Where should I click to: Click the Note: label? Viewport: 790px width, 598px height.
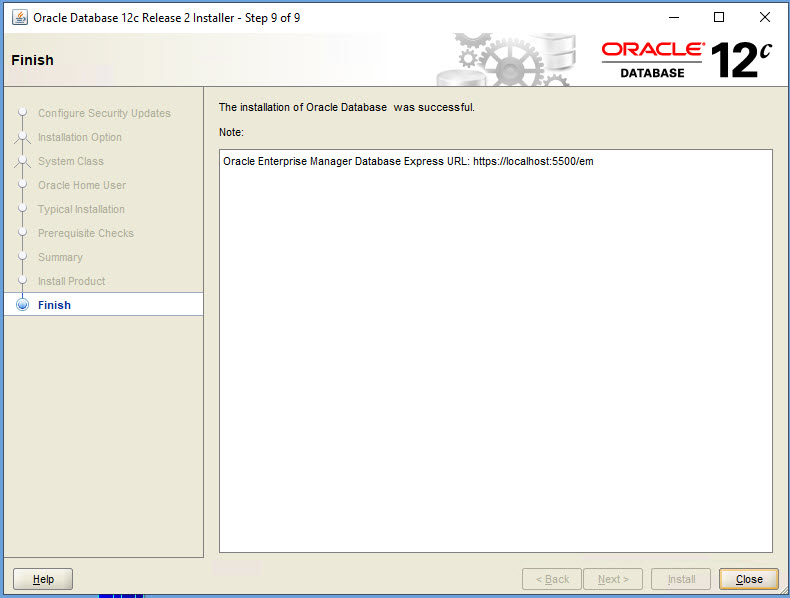(x=231, y=132)
